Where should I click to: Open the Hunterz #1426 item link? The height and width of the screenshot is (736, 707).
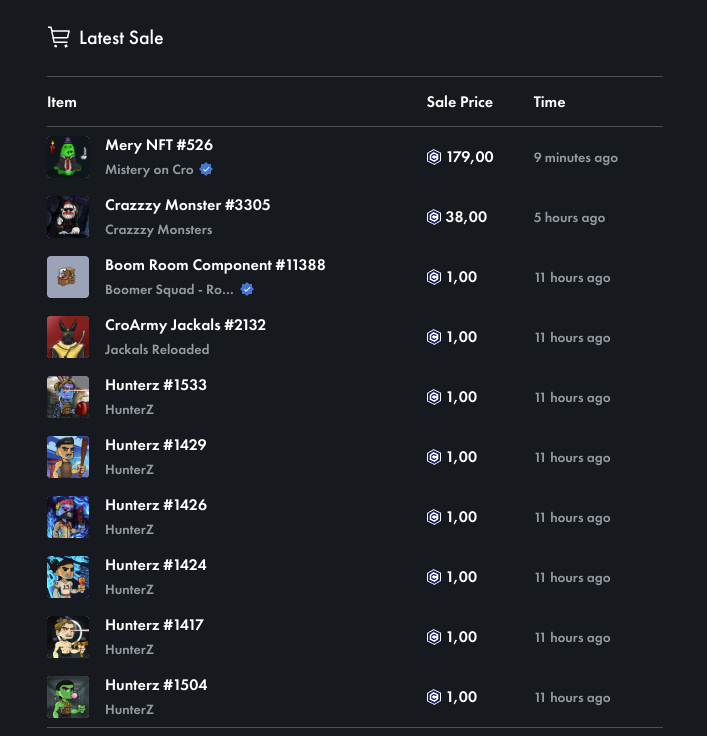tap(155, 505)
